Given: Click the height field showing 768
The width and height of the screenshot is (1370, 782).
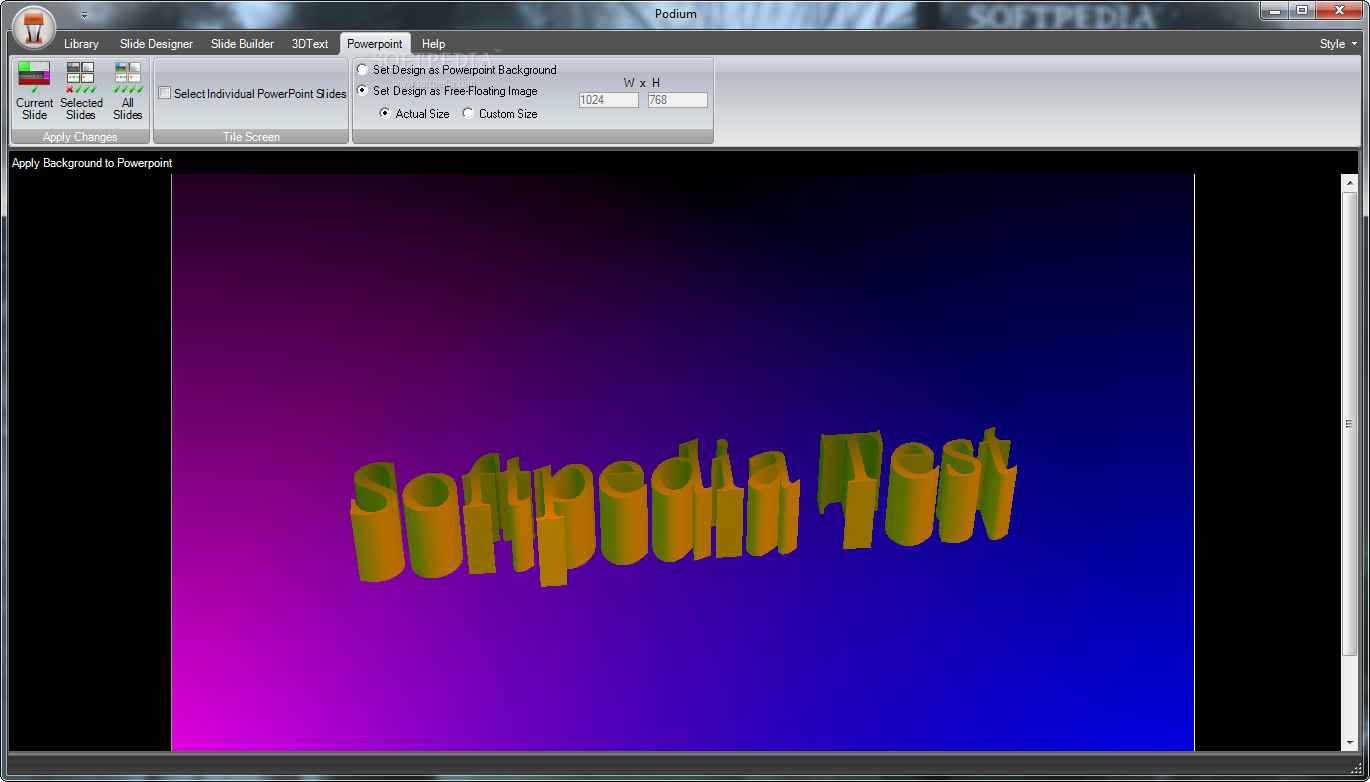Looking at the screenshot, I should click(678, 100).
